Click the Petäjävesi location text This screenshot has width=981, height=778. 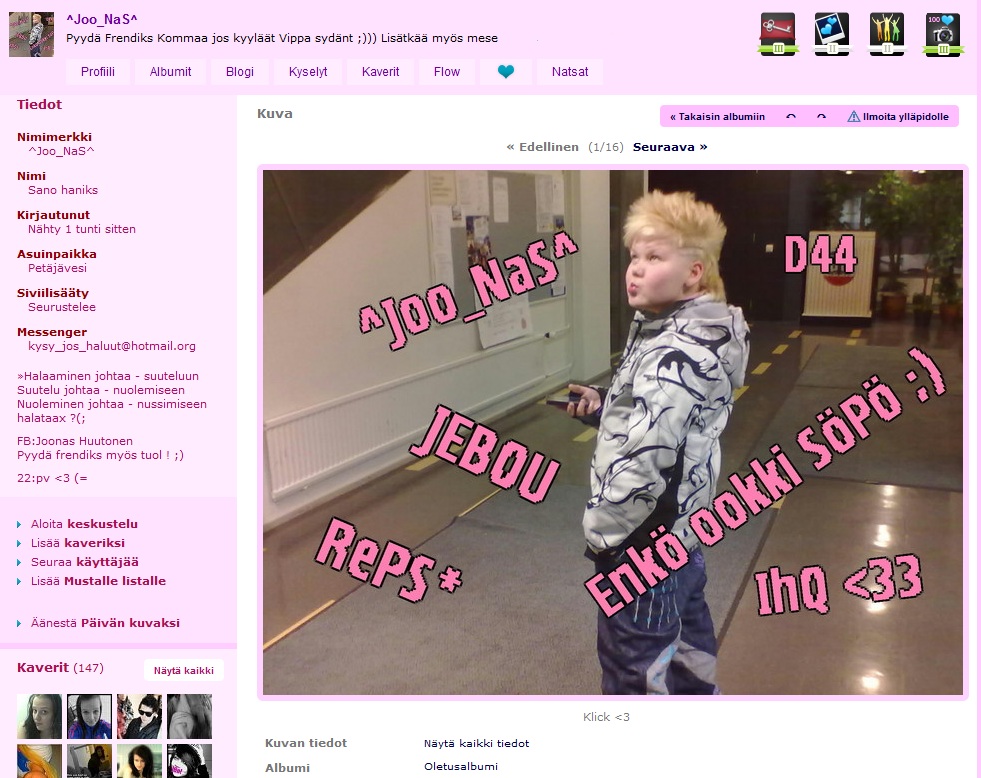(x=58, y=268)
